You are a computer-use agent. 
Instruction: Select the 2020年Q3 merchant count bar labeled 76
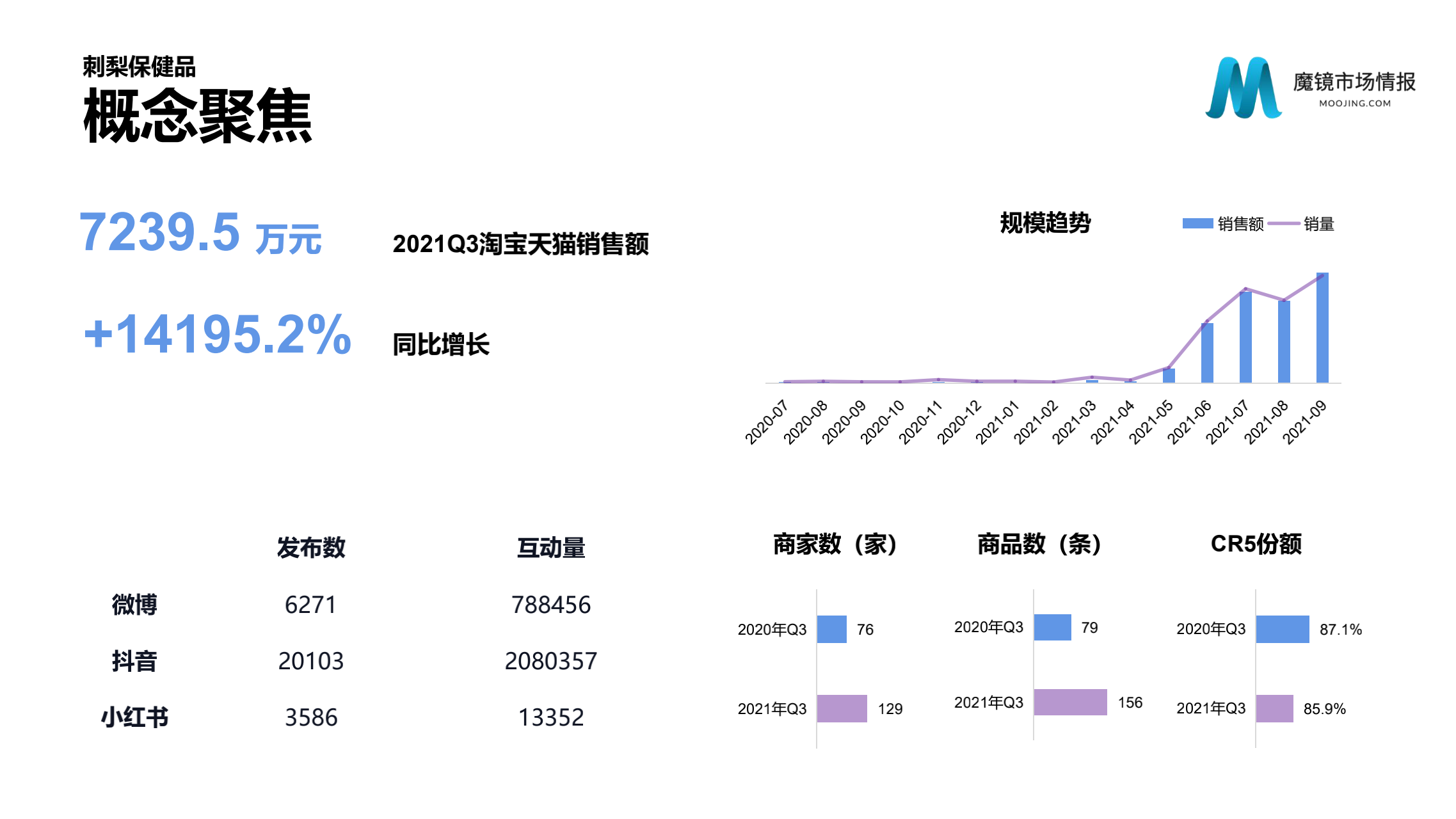coord(831,630)
